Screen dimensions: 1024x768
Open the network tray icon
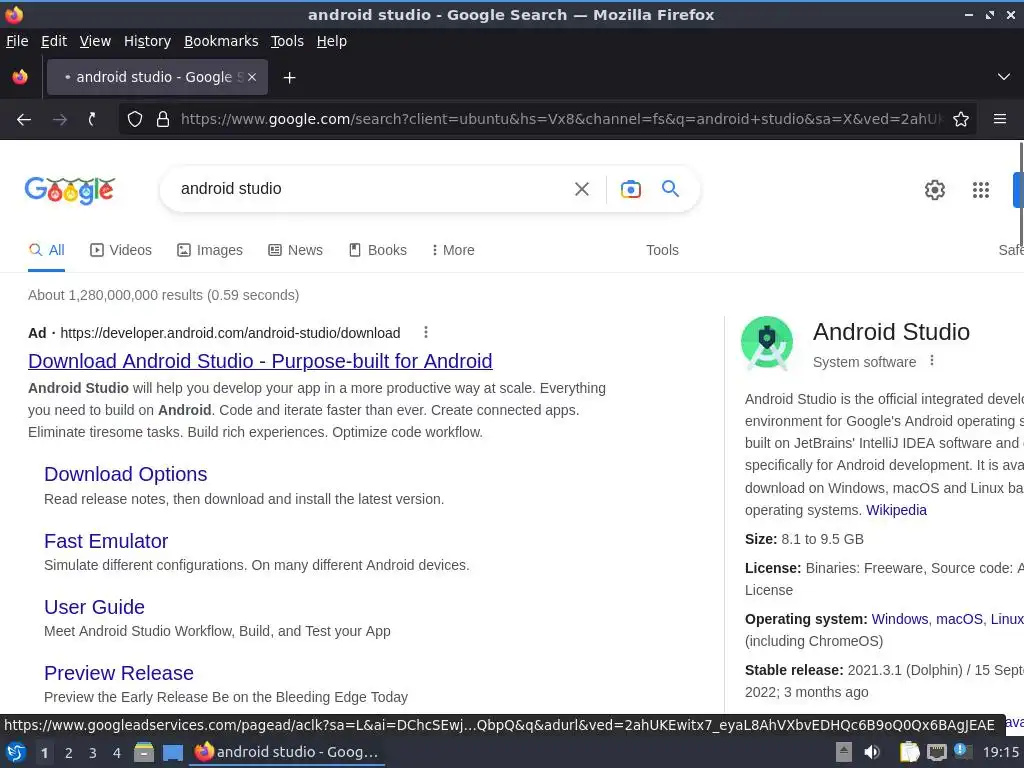pos(936,752)
